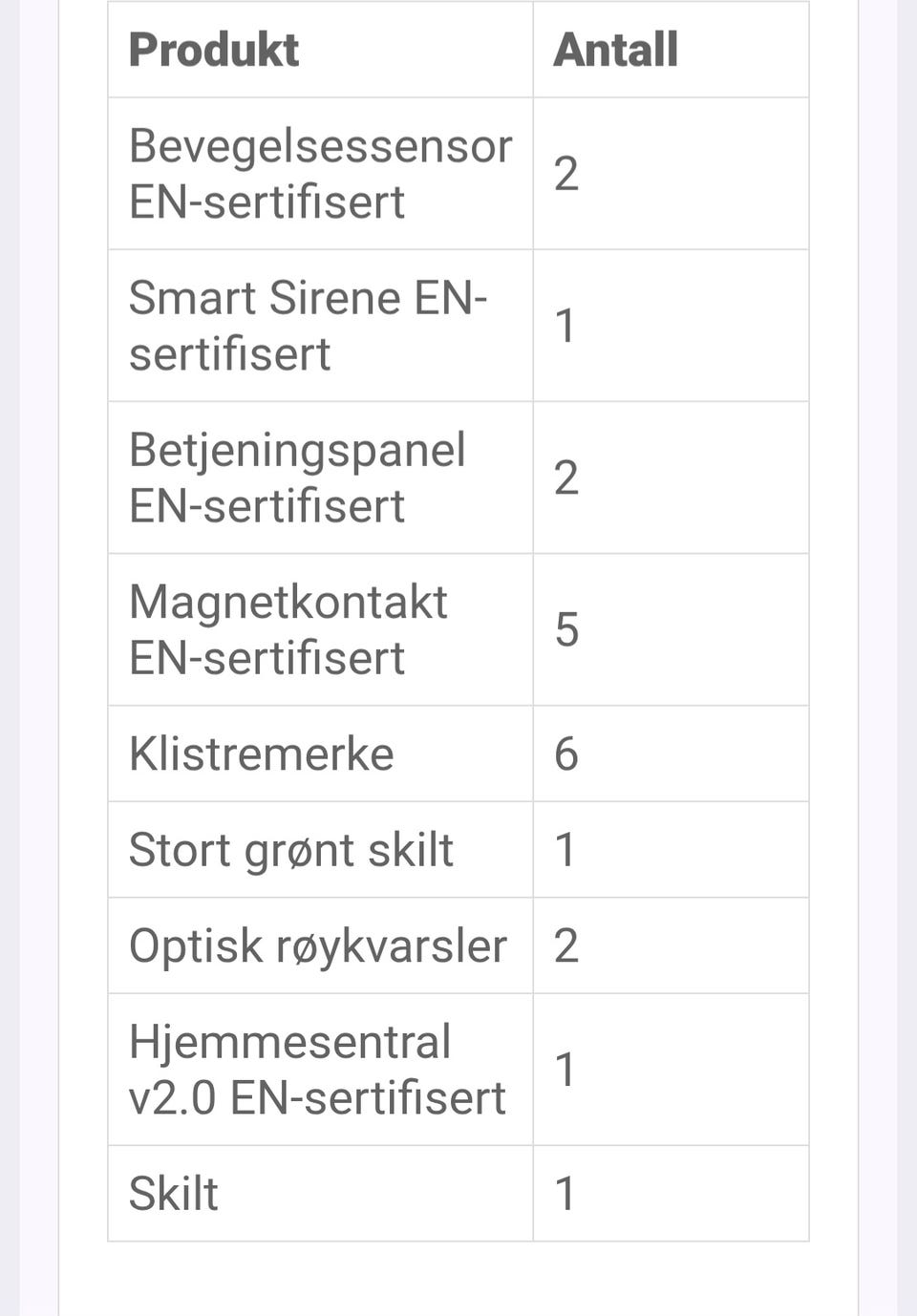This screenshot has height=1316, width=917.
Task: Click the Smart Sirene EN-sertifisert product
Action: point(308,326)
